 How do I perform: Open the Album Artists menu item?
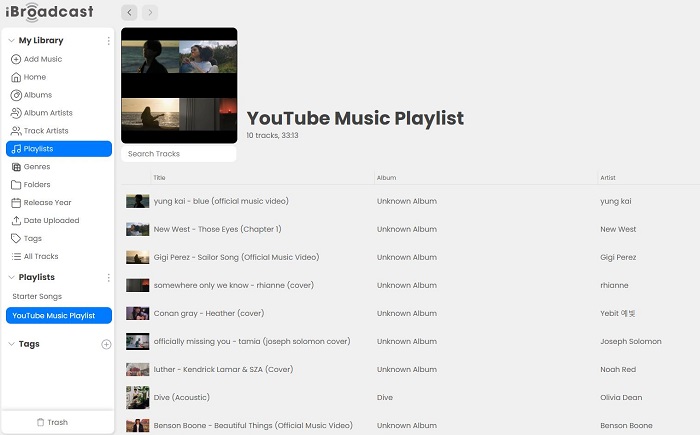click(x=59, y=113)
